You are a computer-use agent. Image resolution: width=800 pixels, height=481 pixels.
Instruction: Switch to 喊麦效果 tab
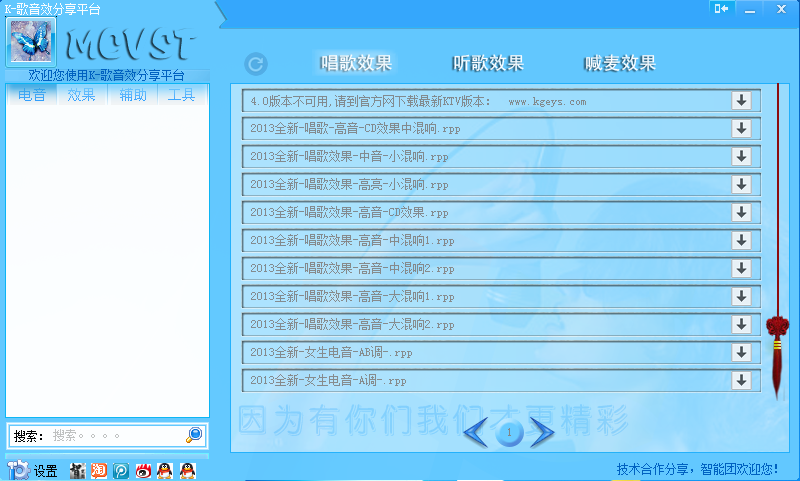(x=620, y=63)
